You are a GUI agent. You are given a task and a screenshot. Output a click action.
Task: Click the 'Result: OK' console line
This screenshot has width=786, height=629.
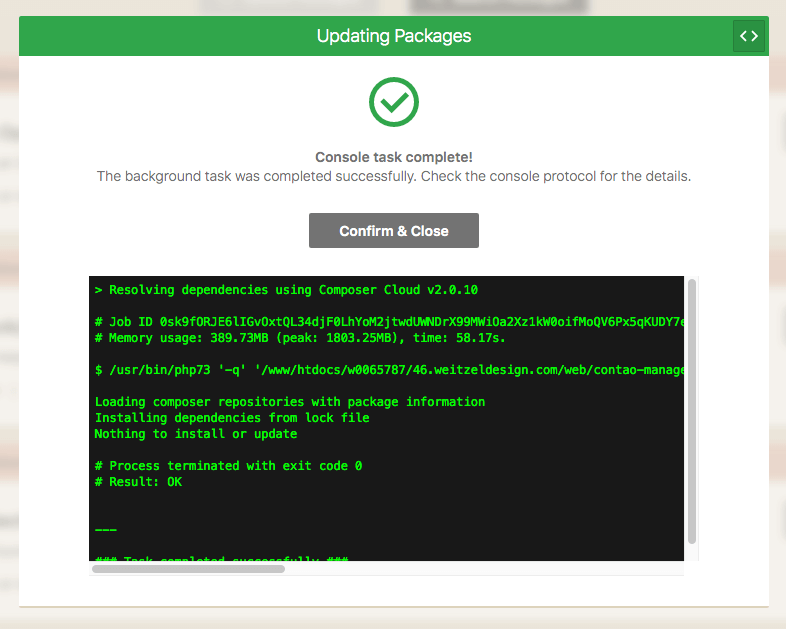pos(138,482)
